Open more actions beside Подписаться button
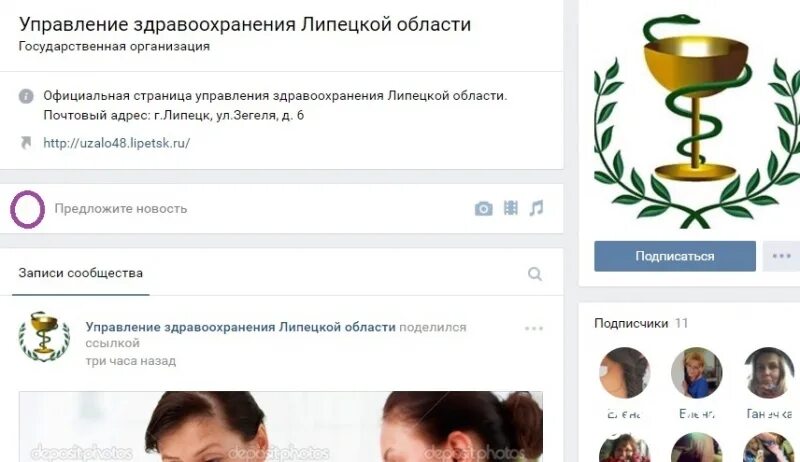 781,256
